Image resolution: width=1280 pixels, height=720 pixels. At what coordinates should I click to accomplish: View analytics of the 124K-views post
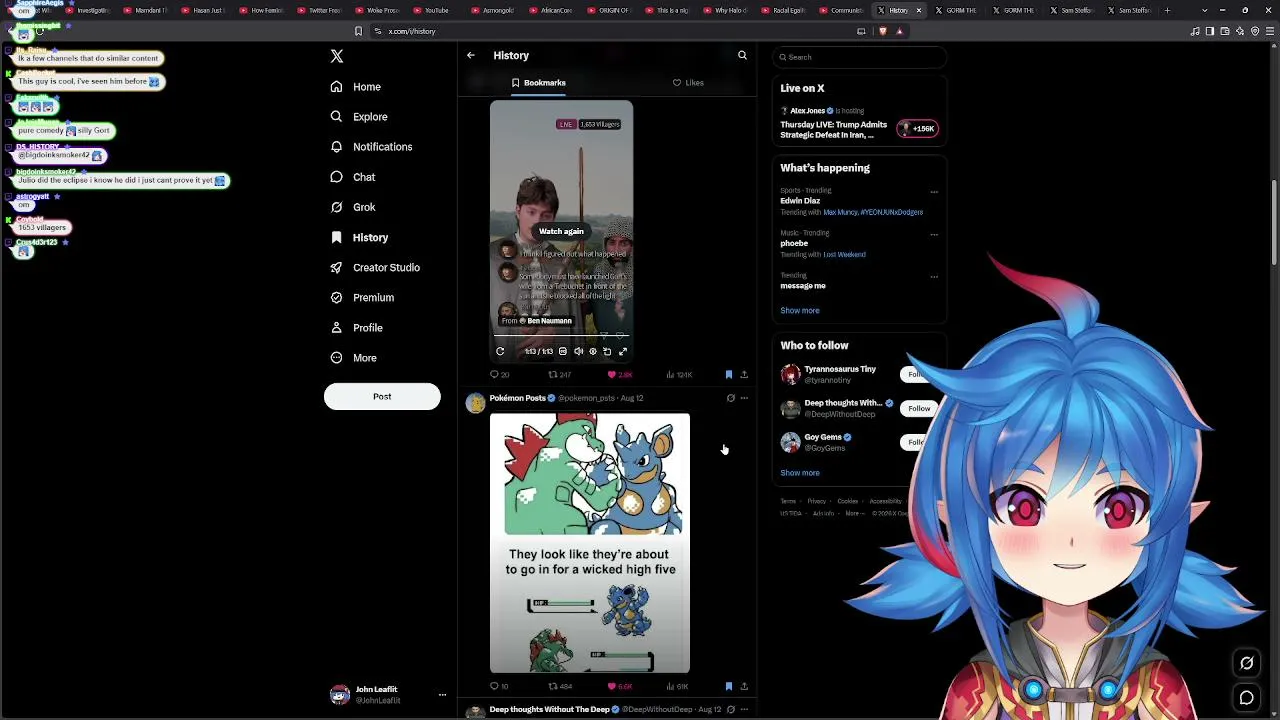[x=679, y=375]
